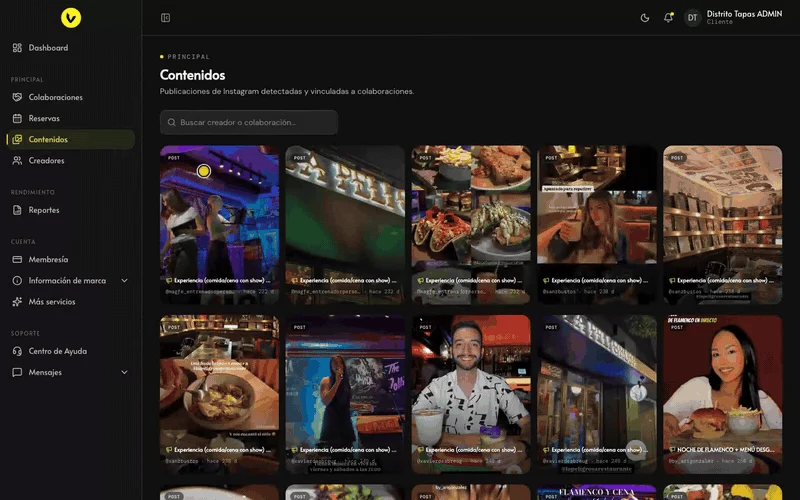This screenshot has width=800, height=500.
Task: Click the Creadores people icon
Action: [17, 161]
